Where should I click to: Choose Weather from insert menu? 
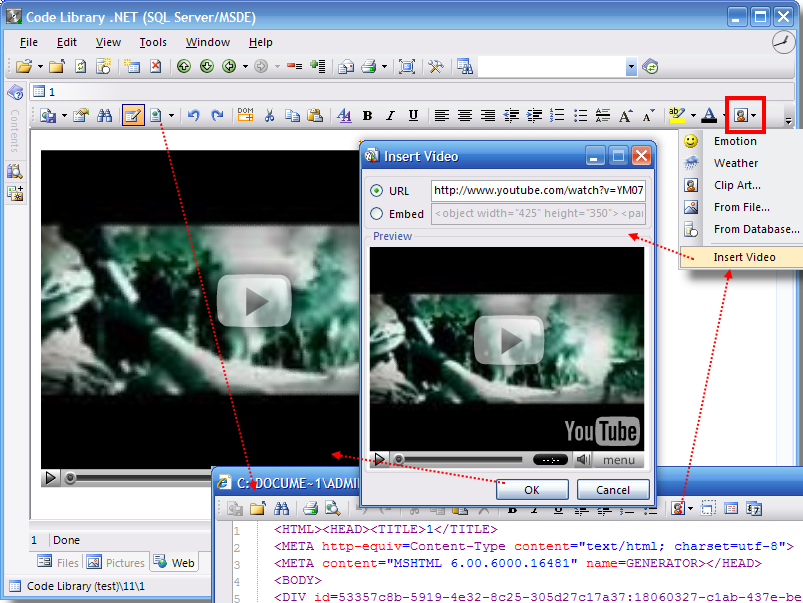pyautogui.click(x=742, y=163)
